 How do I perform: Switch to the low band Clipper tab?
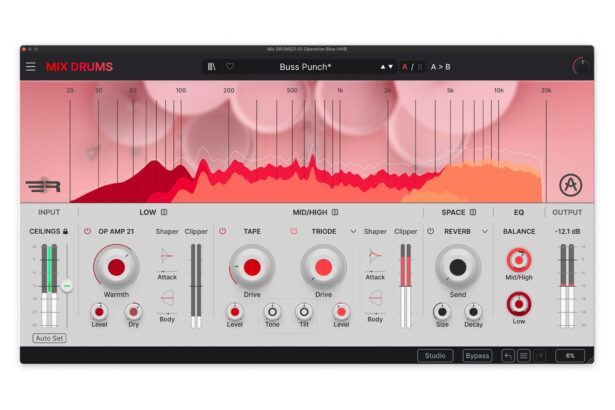196,231
